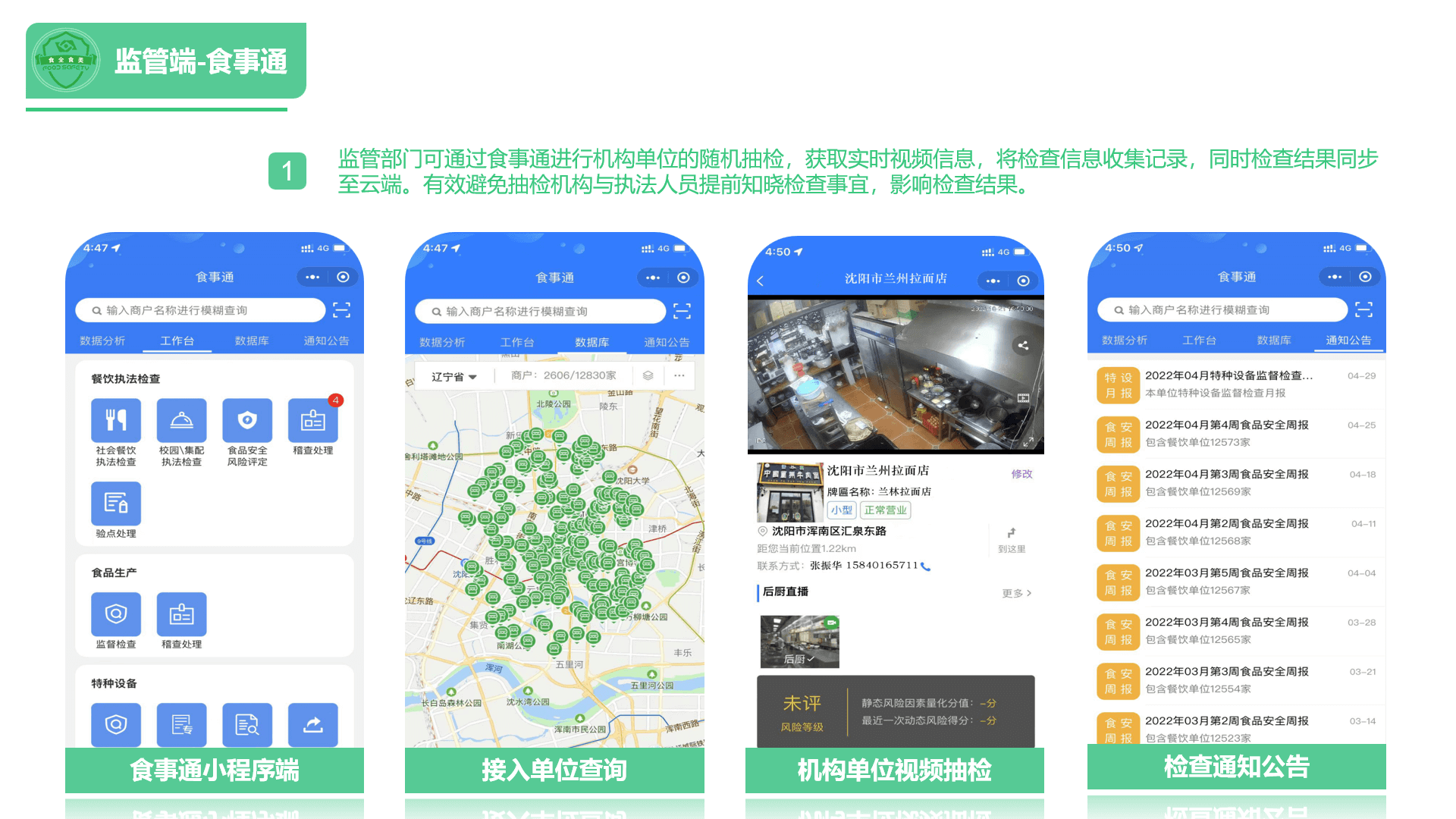Open 2022年03月第4周食品安全周报

(1236, 630)
